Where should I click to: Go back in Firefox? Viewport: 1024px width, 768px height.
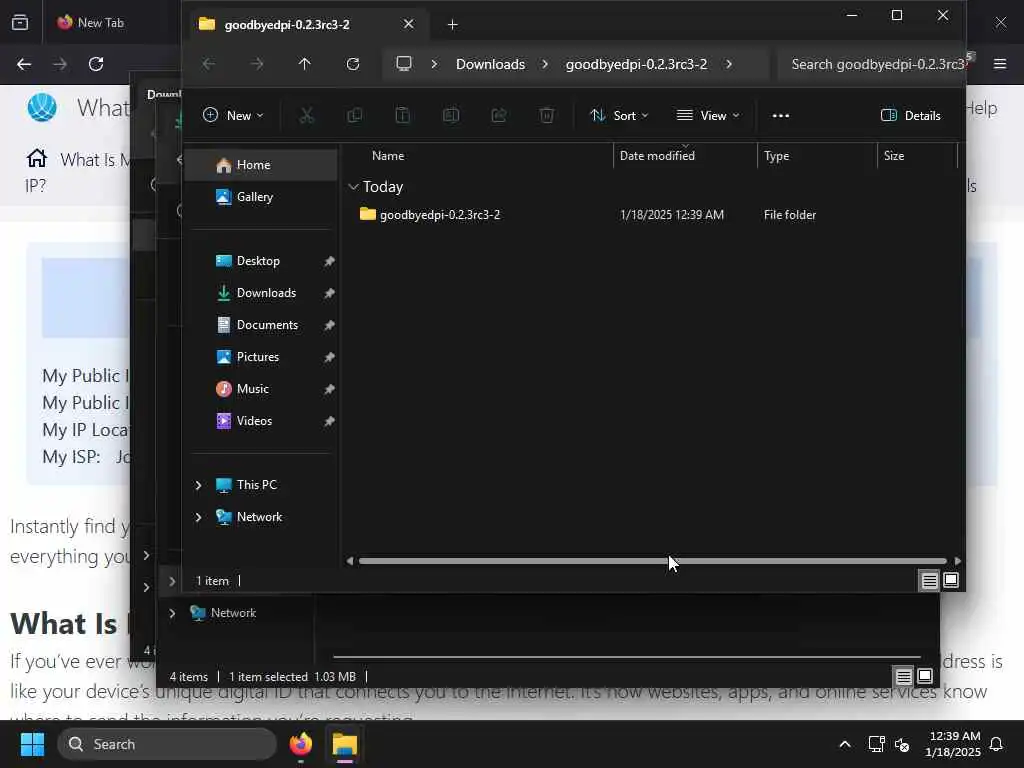(24, 64)
